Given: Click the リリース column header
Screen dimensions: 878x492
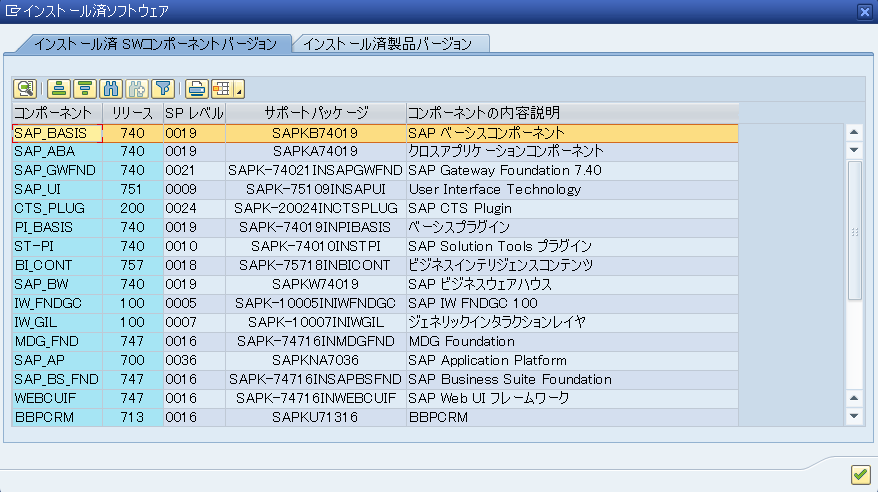Looking at the screenshot, I should (x=133, y=113).
